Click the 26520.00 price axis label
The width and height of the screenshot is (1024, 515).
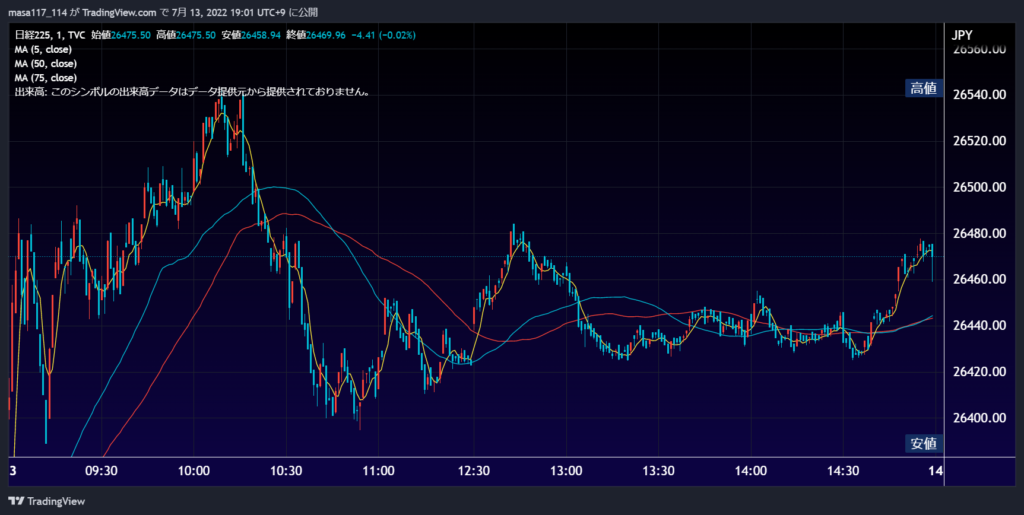pyautogui.click(x=978, y=141)
